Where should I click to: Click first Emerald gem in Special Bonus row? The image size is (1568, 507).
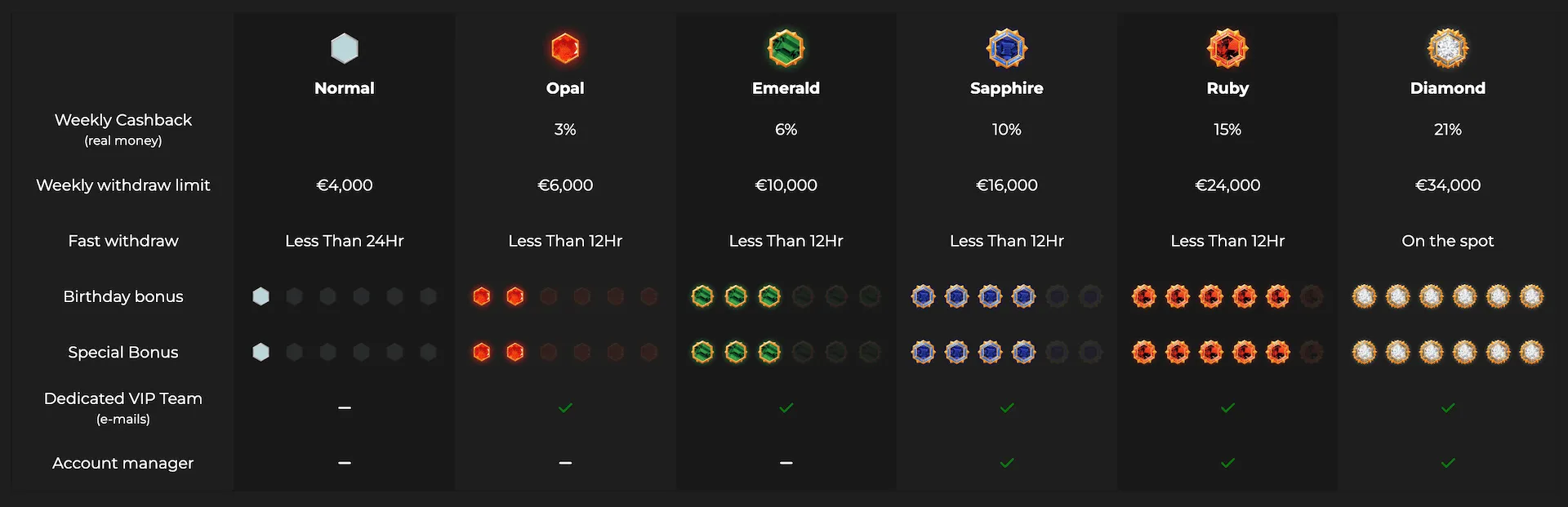[702, 352]
